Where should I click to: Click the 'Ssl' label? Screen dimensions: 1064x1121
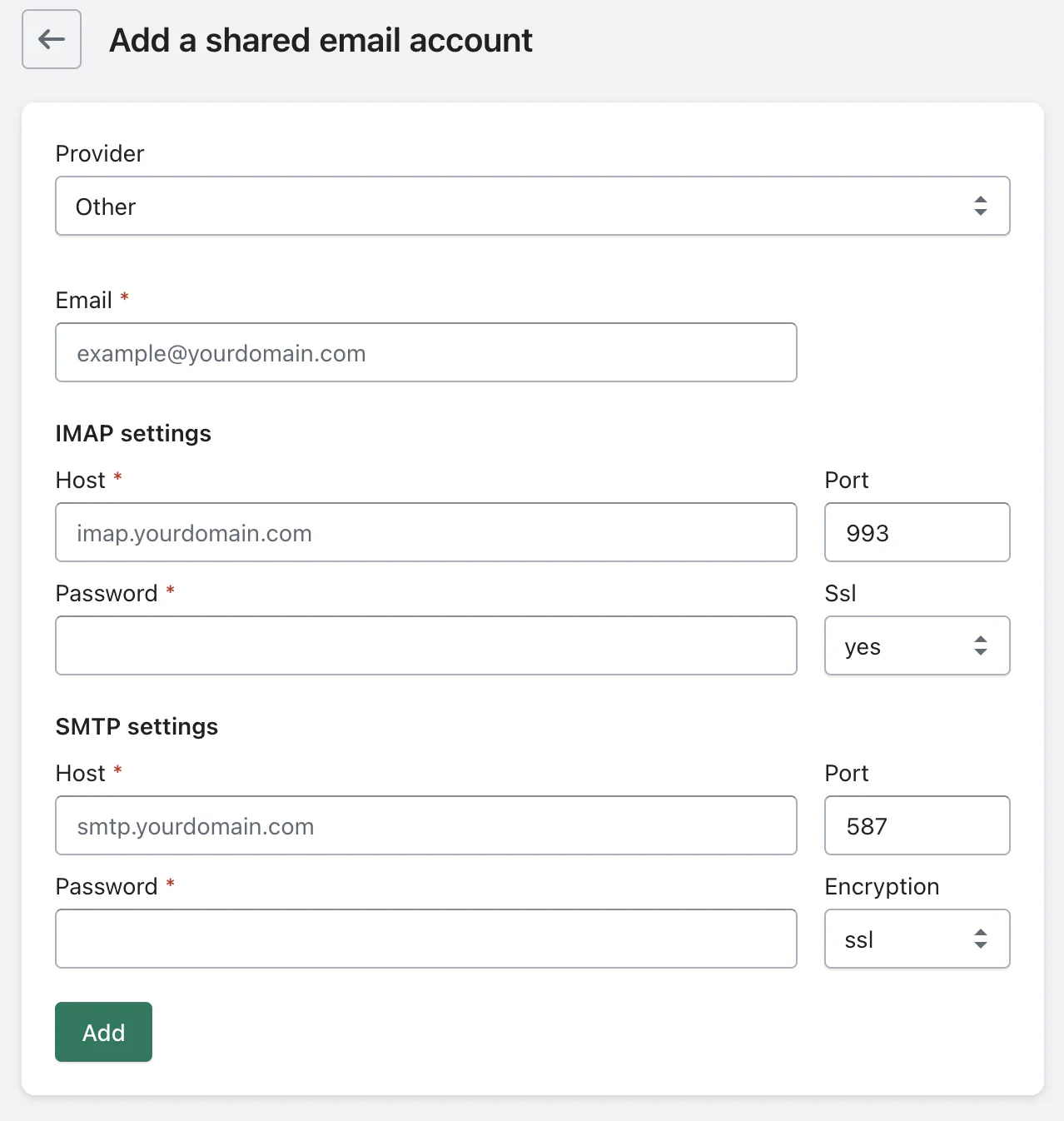[840, 593]
